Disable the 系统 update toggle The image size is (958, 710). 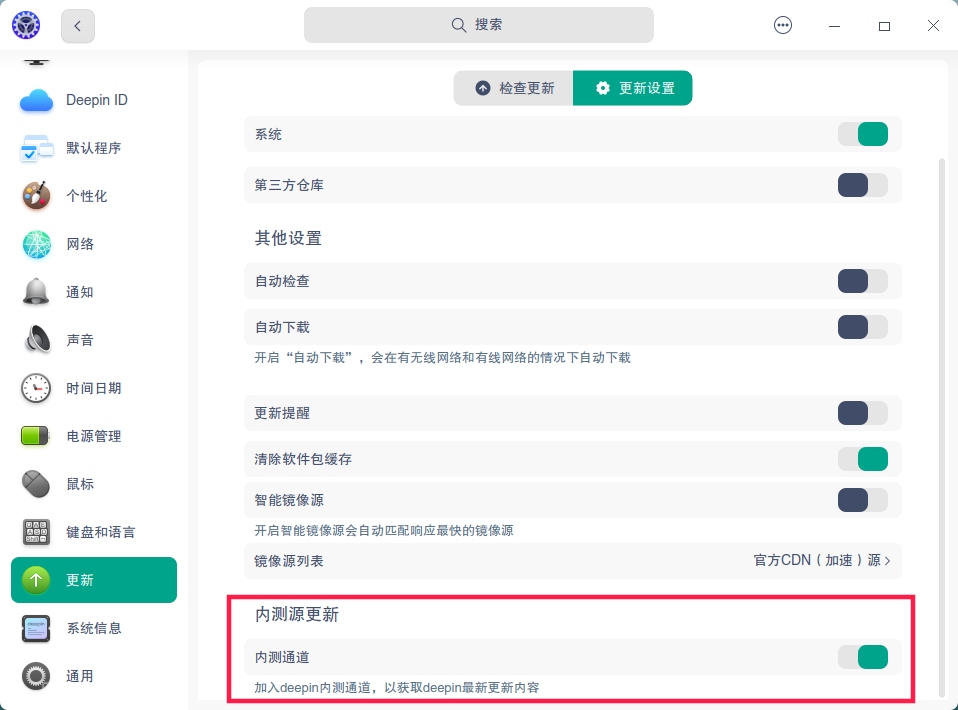pyautogui.click(x=862, y=133)
